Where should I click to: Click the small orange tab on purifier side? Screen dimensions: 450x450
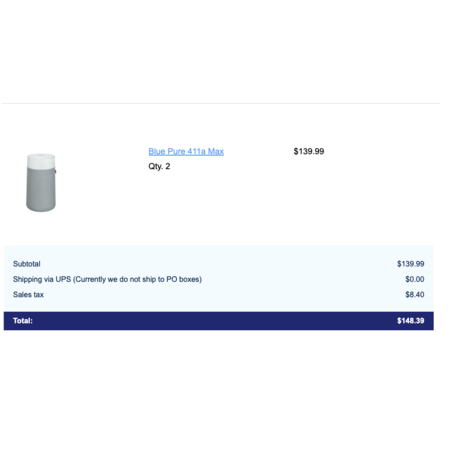click(x=55, y=171)
